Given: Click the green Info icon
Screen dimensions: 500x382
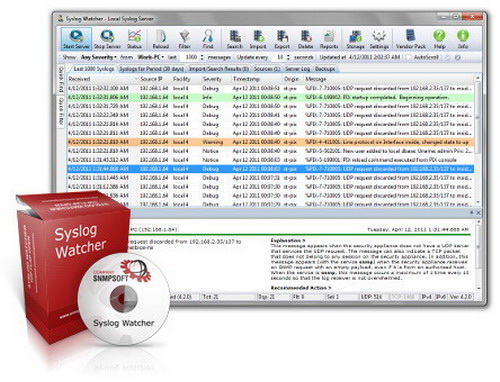Looking at the screenshot, I should [x=463, y=39].
